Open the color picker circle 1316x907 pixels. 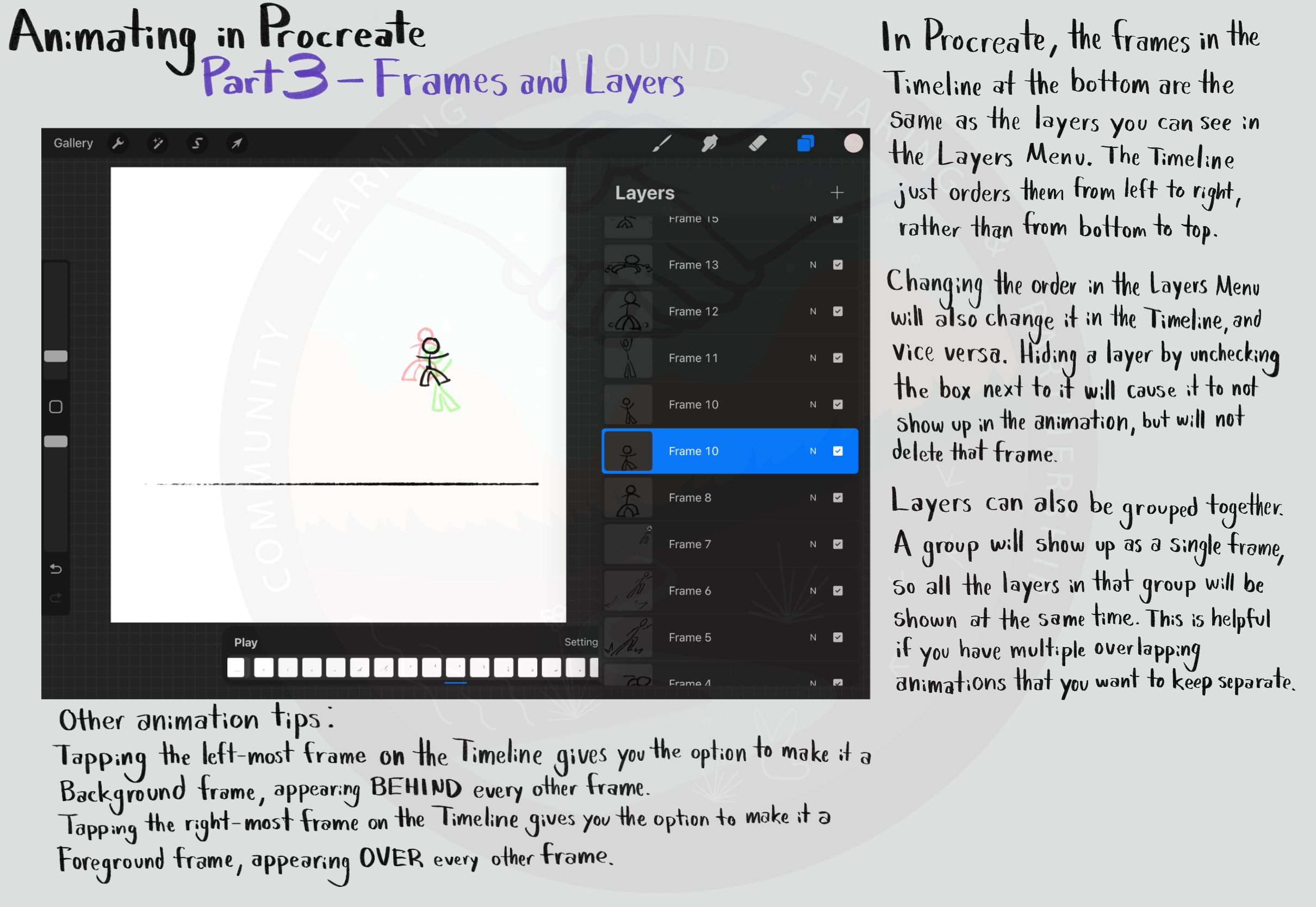[853, 143]
